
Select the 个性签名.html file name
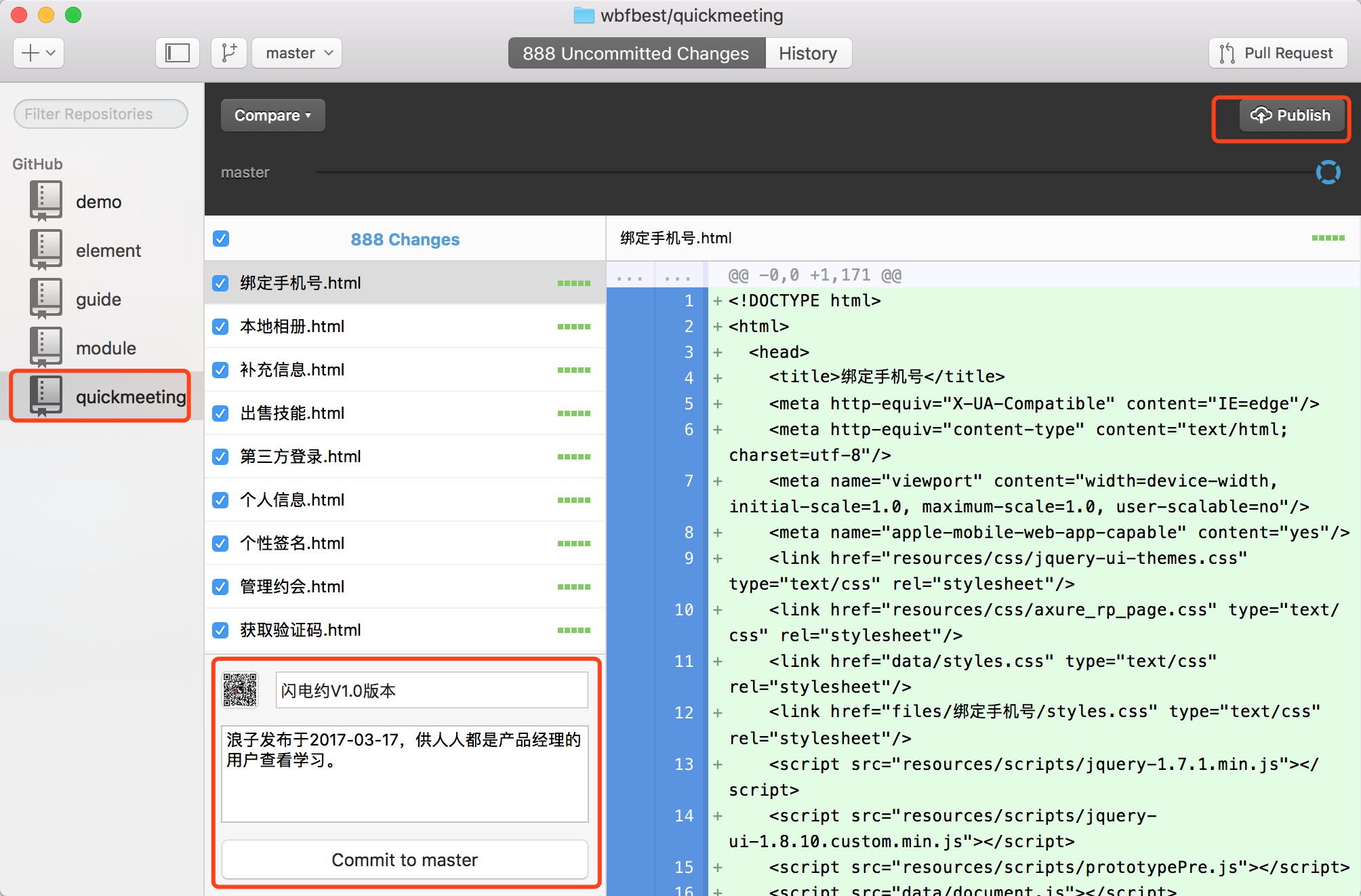pos(292,544)
